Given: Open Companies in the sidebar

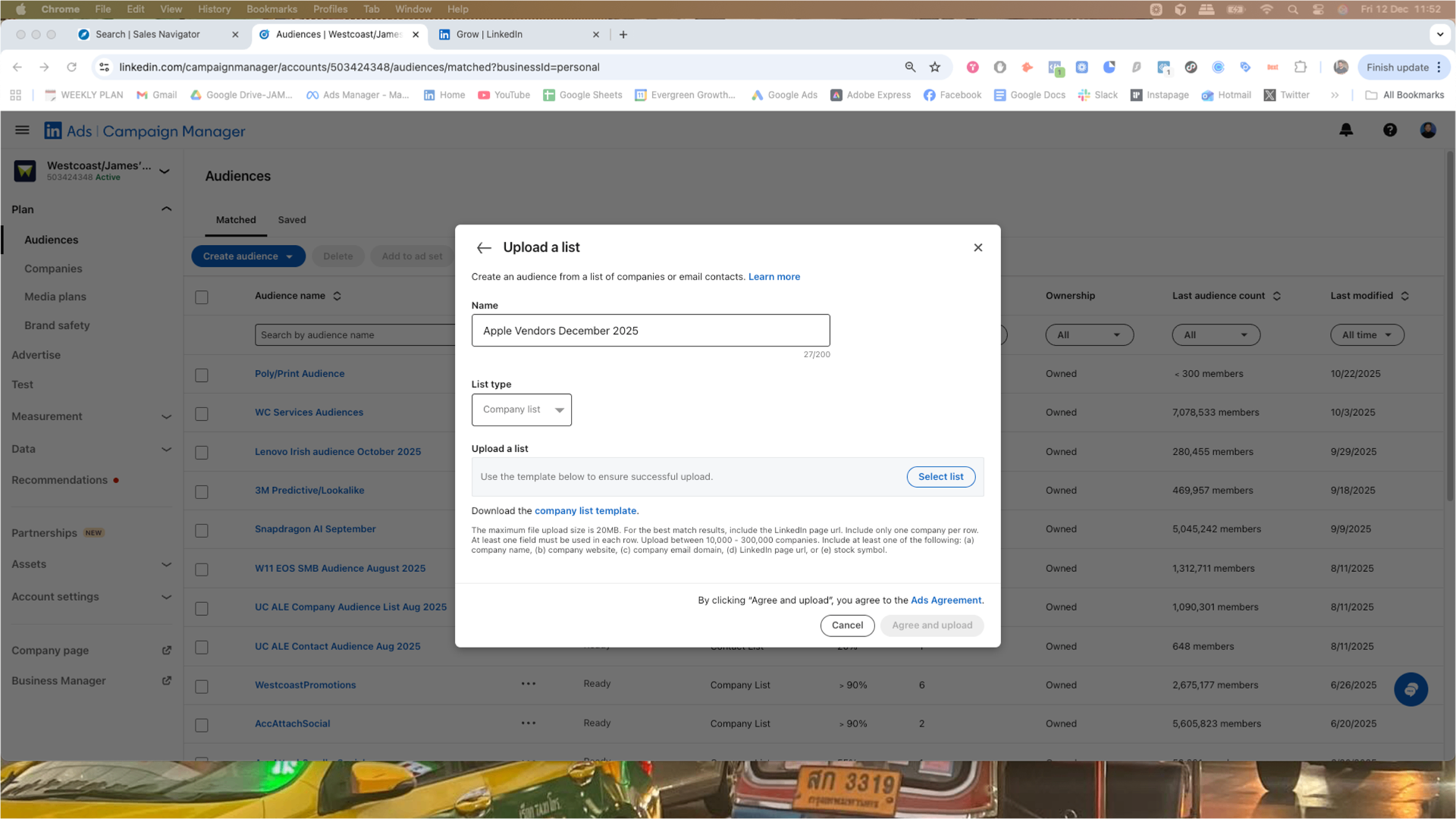Looking at the screenshot, I should 53,268.
